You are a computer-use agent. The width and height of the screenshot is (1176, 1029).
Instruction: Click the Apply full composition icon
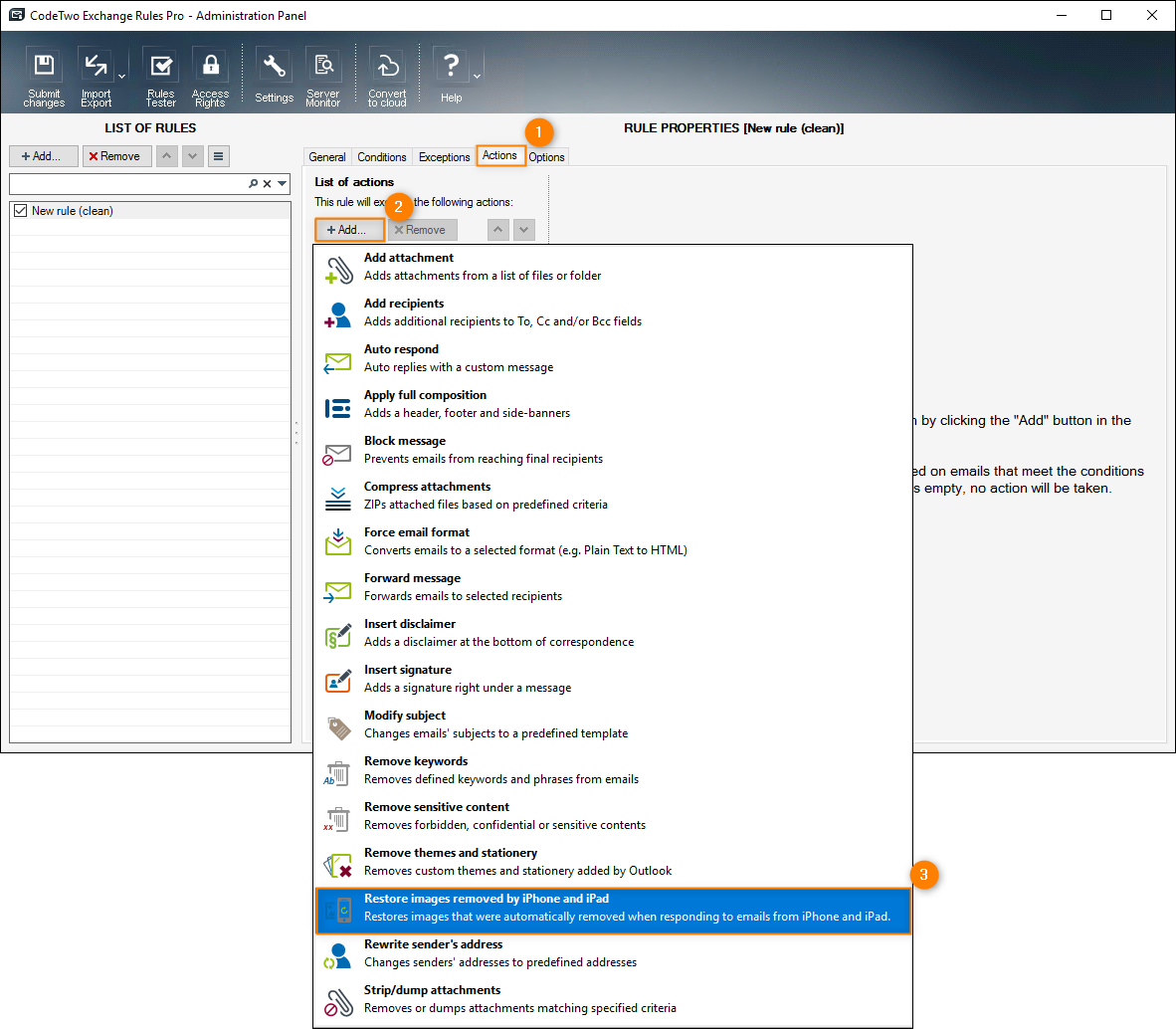pos(338,407)
